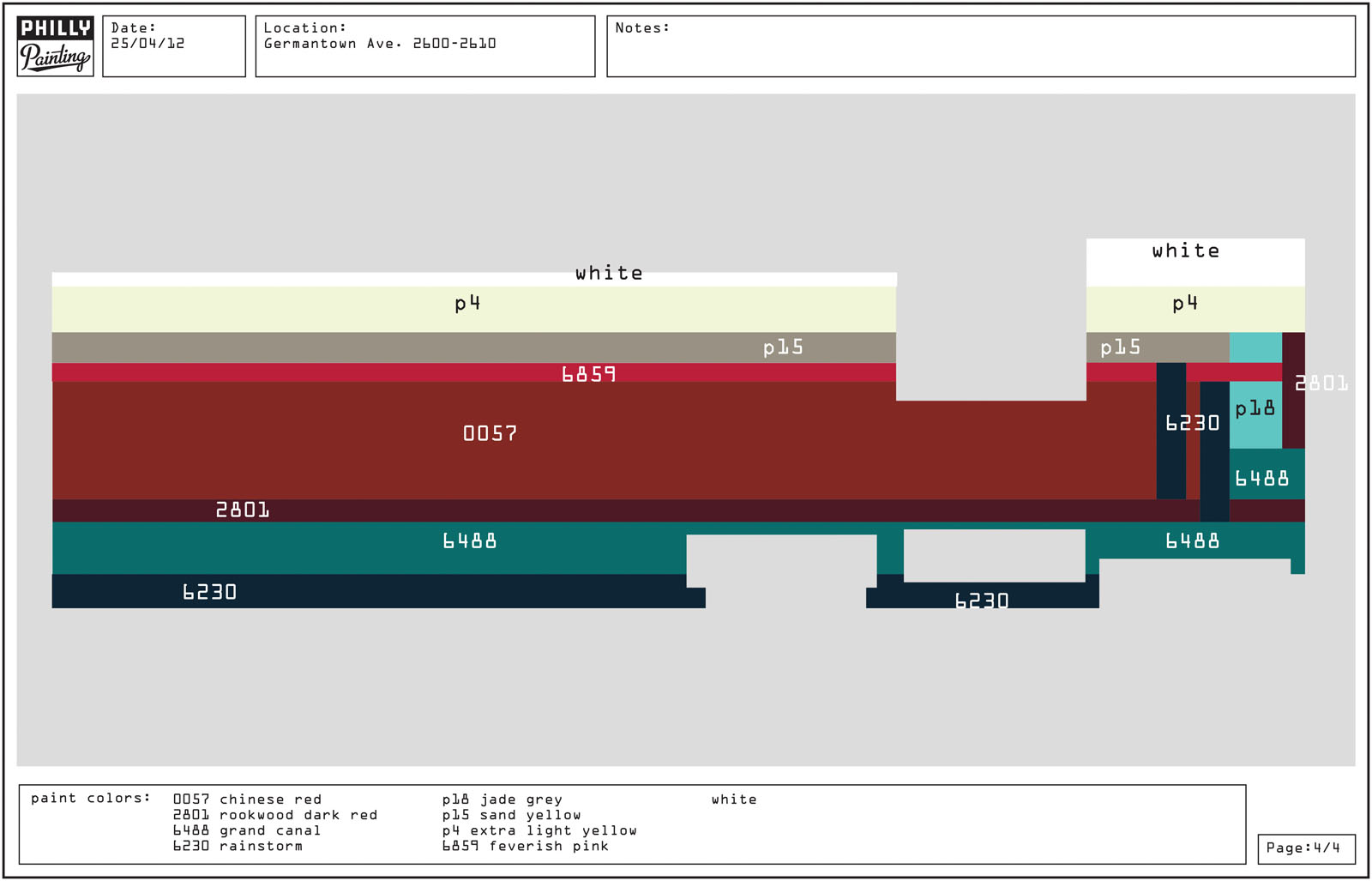The height and width of the screenshot is (881, 1372).
Task: Click legend entry 'p18 jade grey'
Action: pyautogui.click(x=502, y=799)
